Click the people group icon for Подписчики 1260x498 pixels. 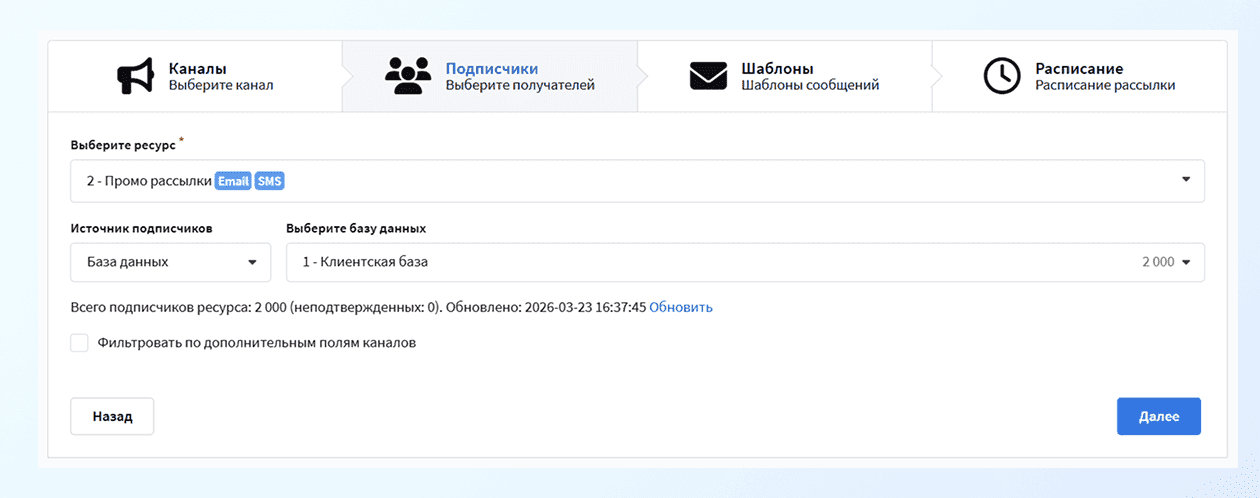coord(408,77)
